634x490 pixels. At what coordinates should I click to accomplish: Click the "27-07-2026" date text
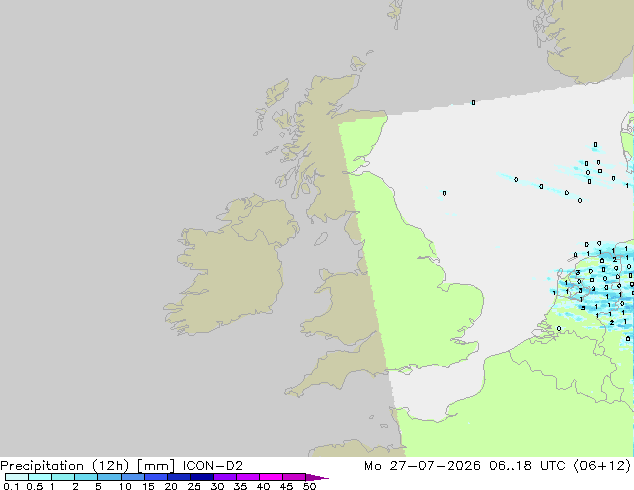[x=435, y=466]
